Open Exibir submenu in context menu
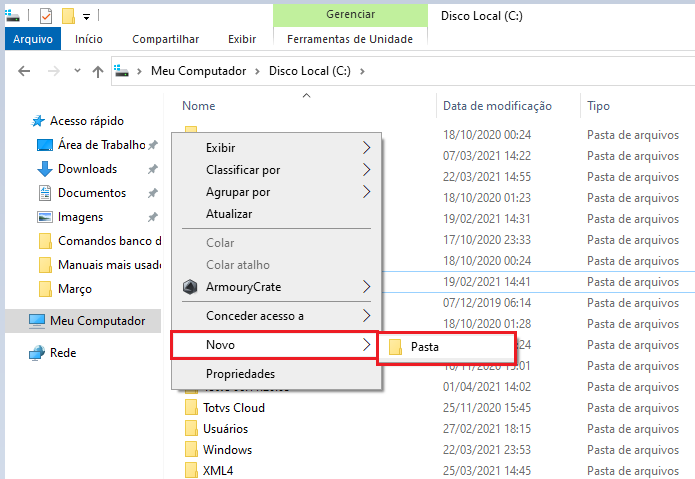Viewport: 695px width, 479px height. (x=276, y=148)
